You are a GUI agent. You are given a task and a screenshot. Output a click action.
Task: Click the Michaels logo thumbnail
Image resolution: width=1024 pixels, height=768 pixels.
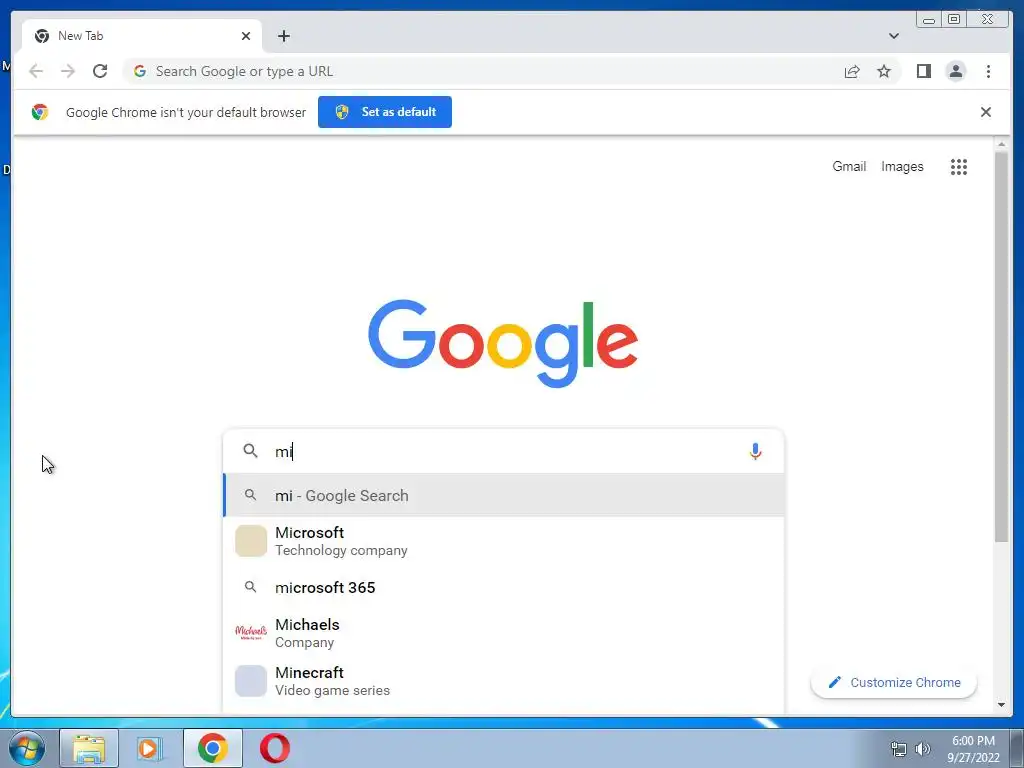click(251, 632)
